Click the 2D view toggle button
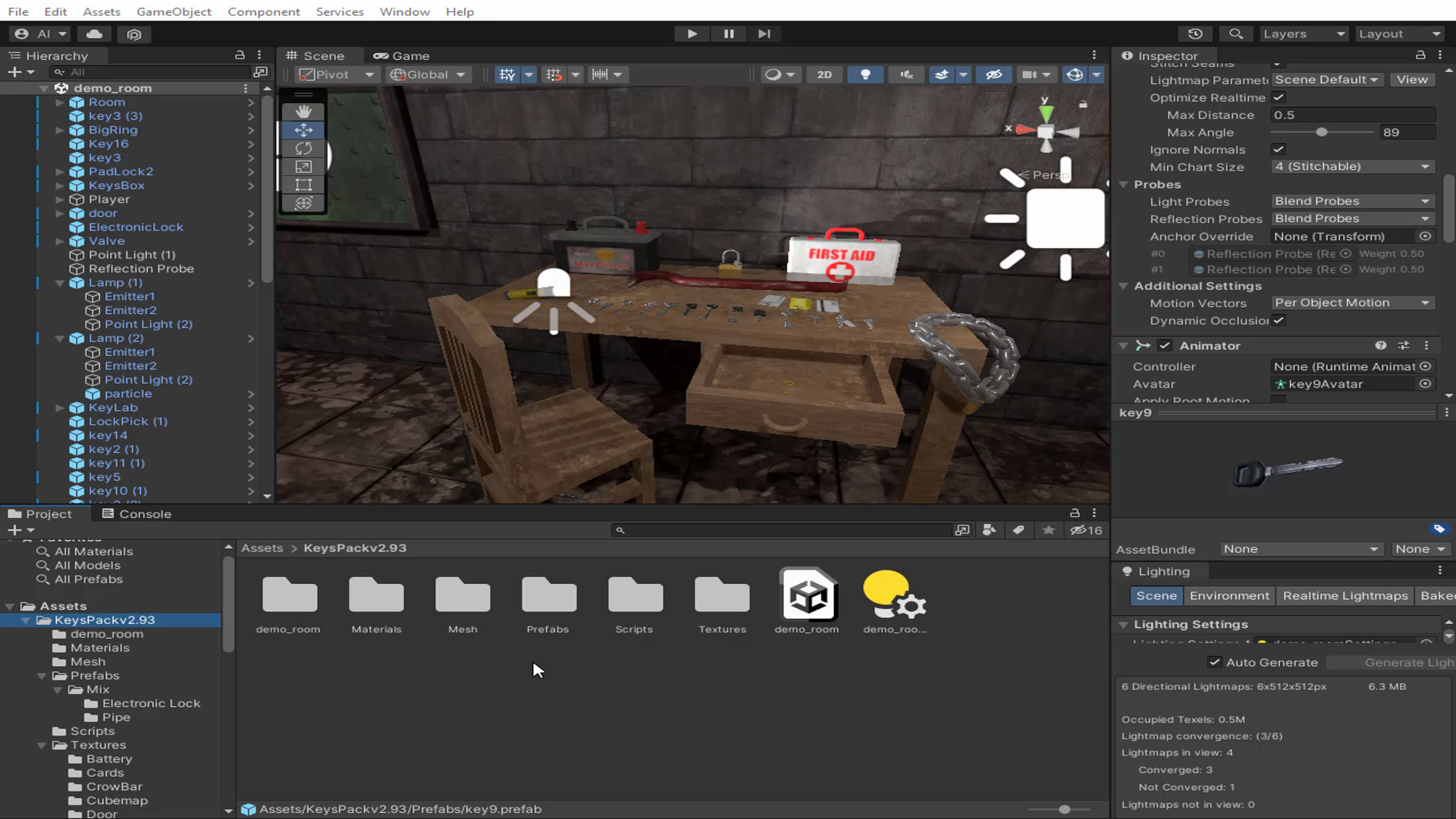 click(x=825, y=74)
